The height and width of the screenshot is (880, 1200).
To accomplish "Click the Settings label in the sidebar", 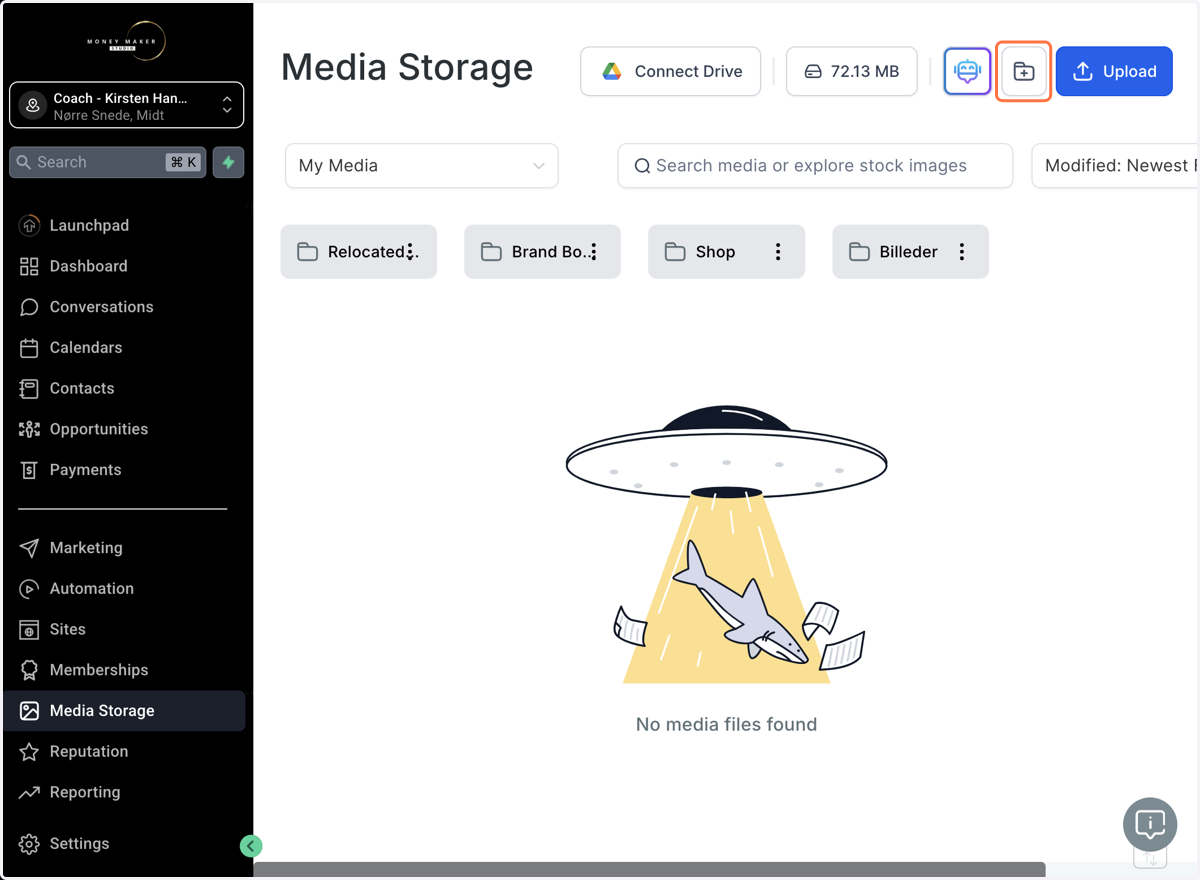I will coord(79,844).
